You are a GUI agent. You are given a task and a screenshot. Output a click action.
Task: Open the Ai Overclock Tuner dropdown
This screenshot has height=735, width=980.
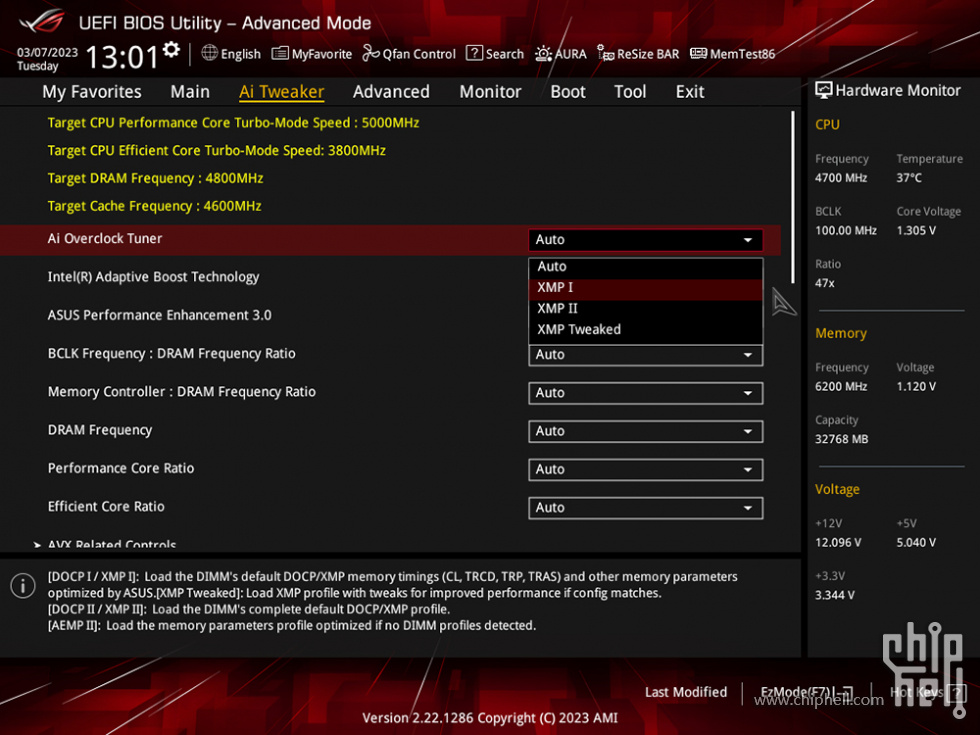[x=645, y=239]
